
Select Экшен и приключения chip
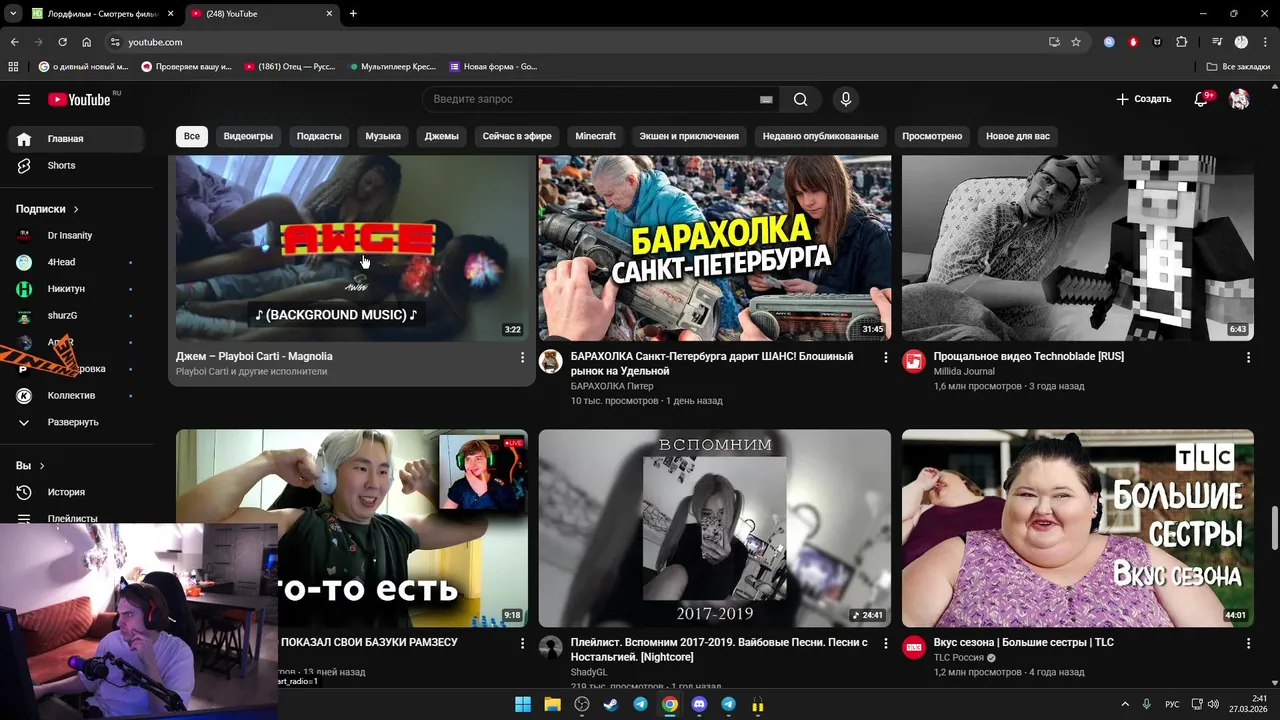[689, 136]
